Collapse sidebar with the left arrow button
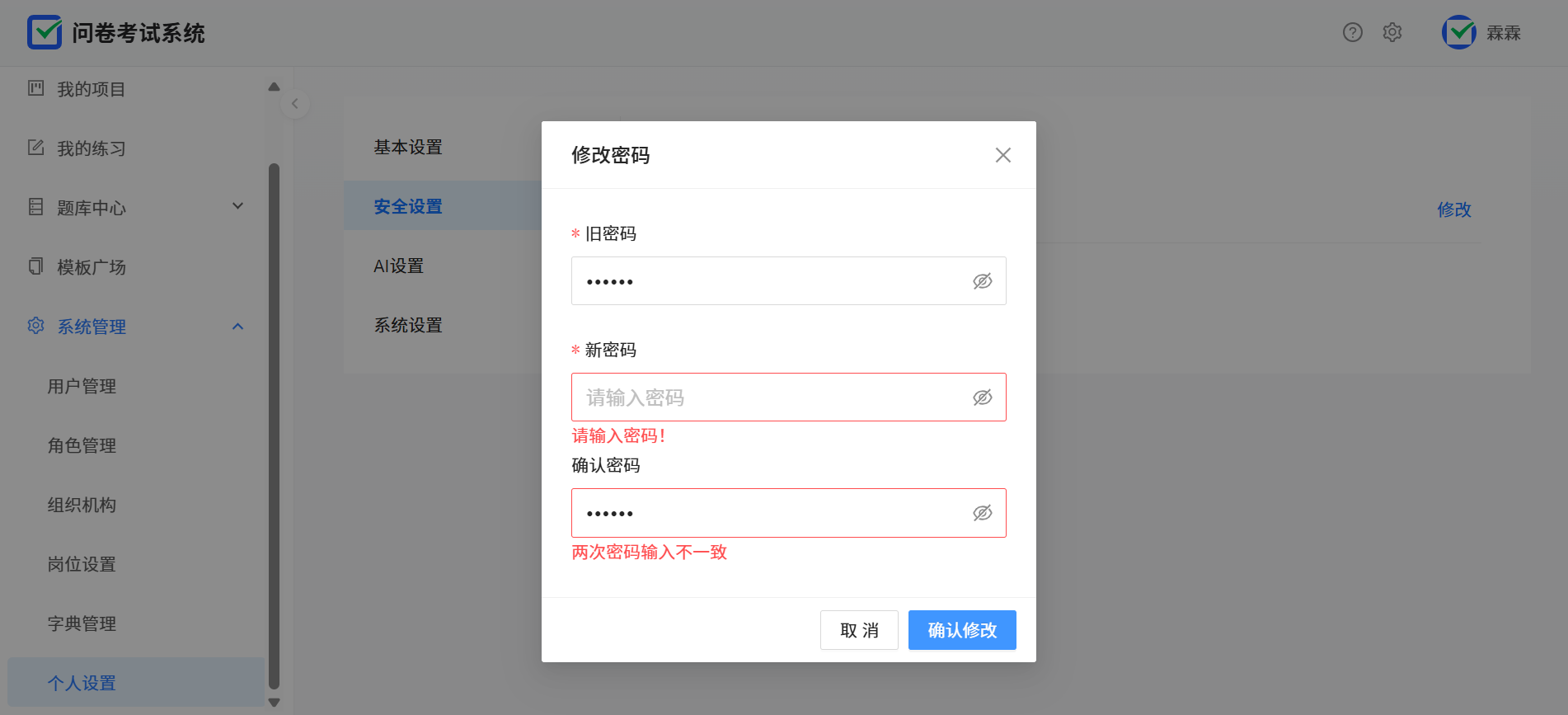The height and width of the screenshot is (715, 1568). (x=294, y=104)
